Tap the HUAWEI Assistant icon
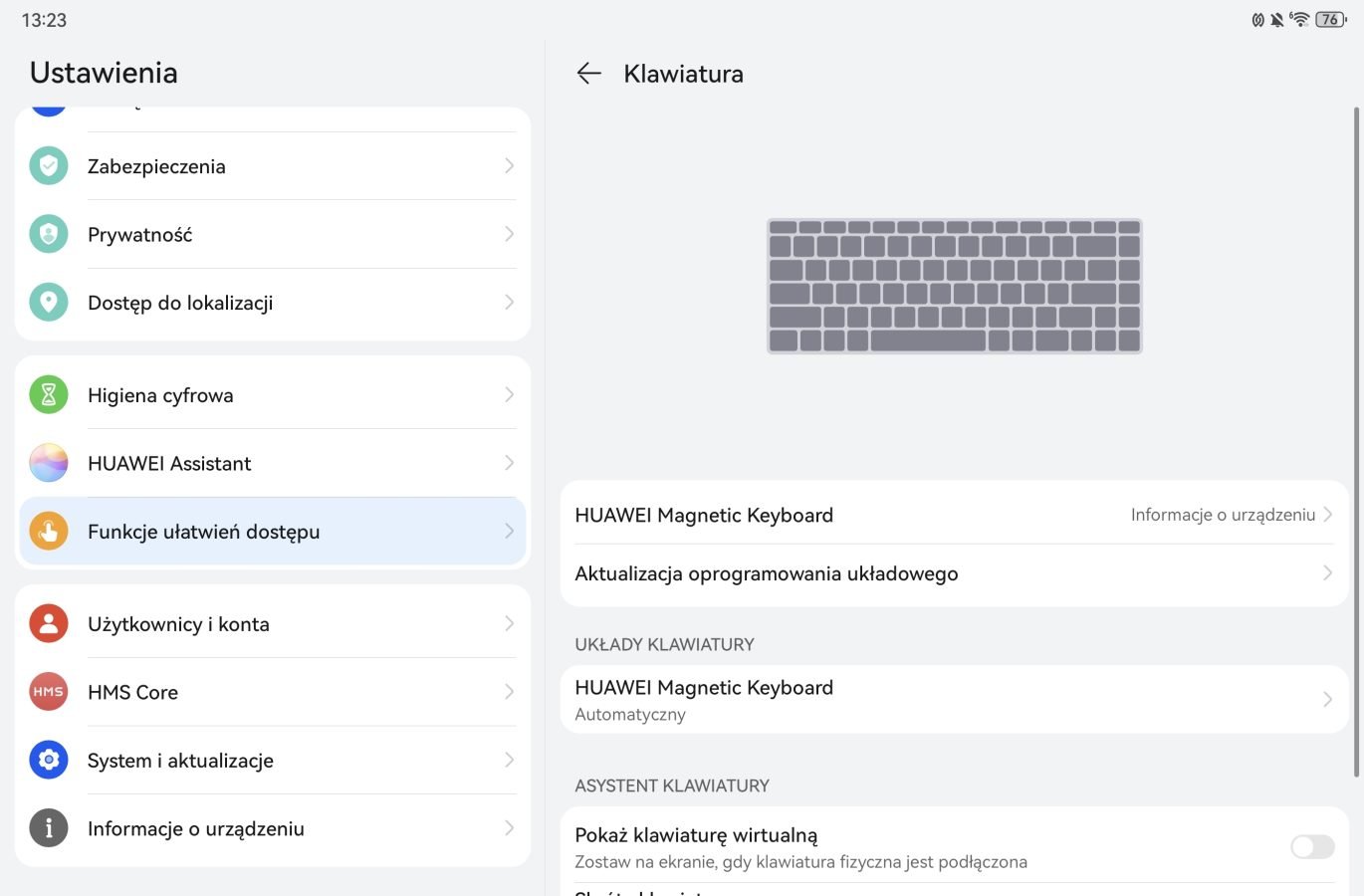Screen dimensions: 1364x896 pyautogui.click(x=49, y=463)
